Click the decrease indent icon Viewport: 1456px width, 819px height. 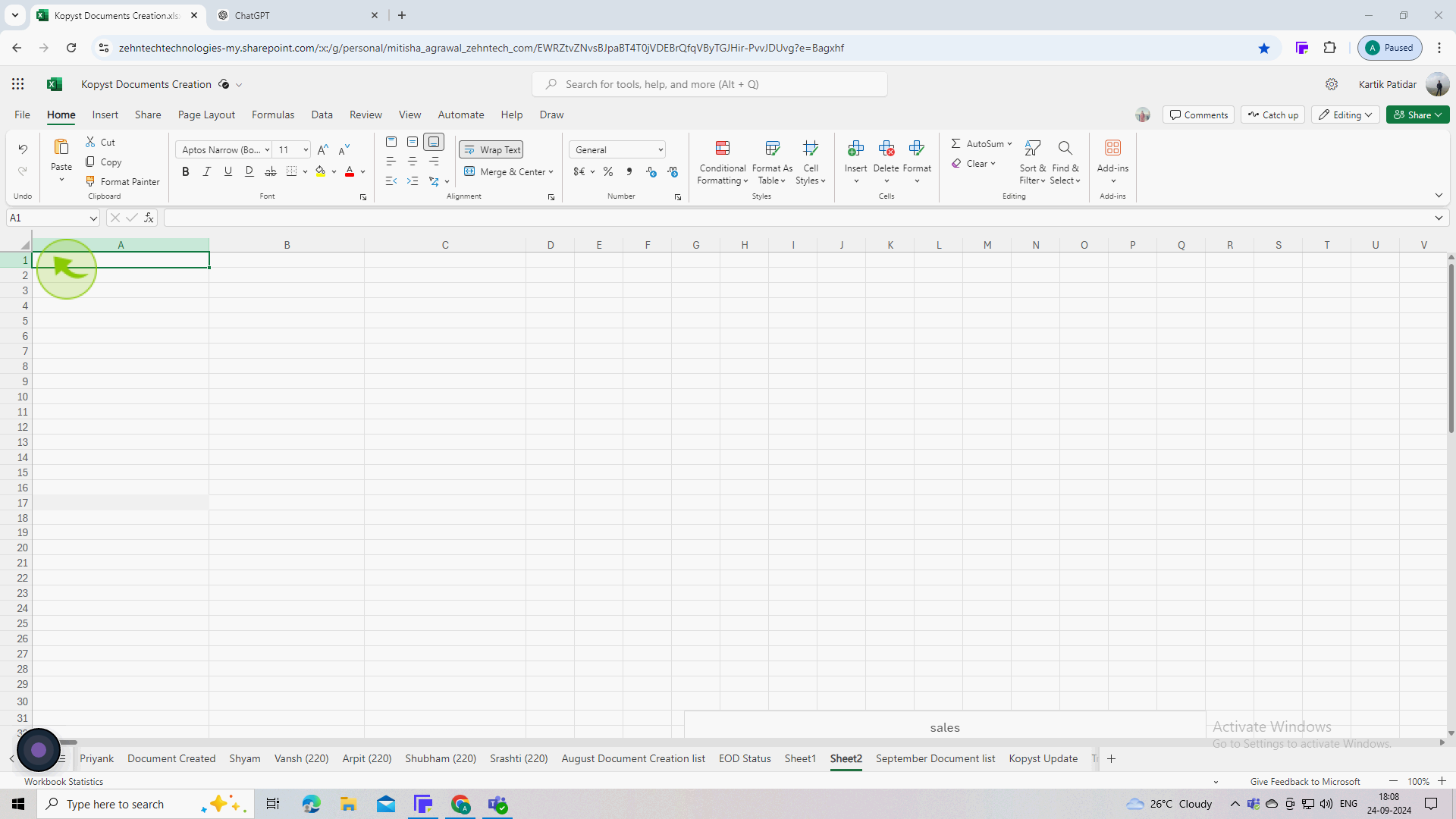coord(391,180)
